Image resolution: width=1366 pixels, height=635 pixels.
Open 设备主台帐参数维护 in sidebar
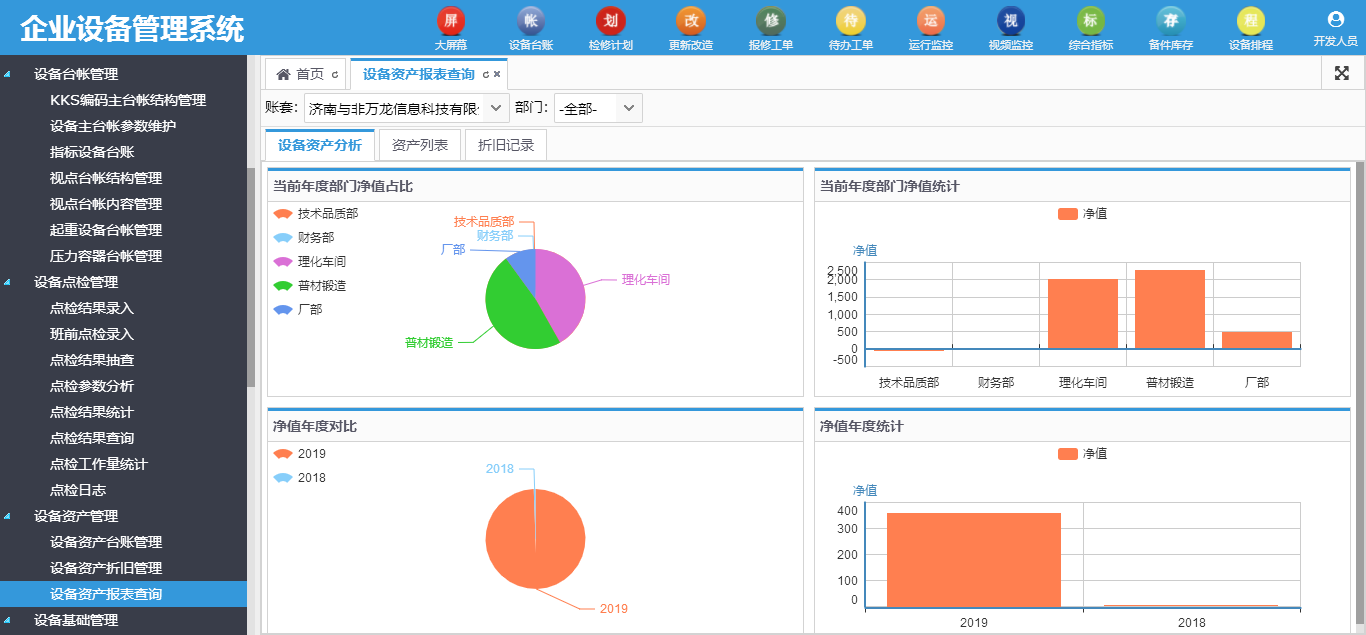[x=113, y=126]
